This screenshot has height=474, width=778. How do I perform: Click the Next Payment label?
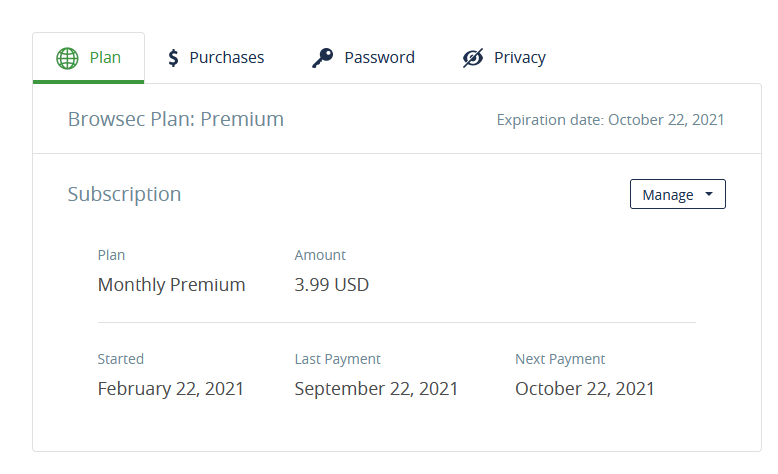(x=560, y=359)
